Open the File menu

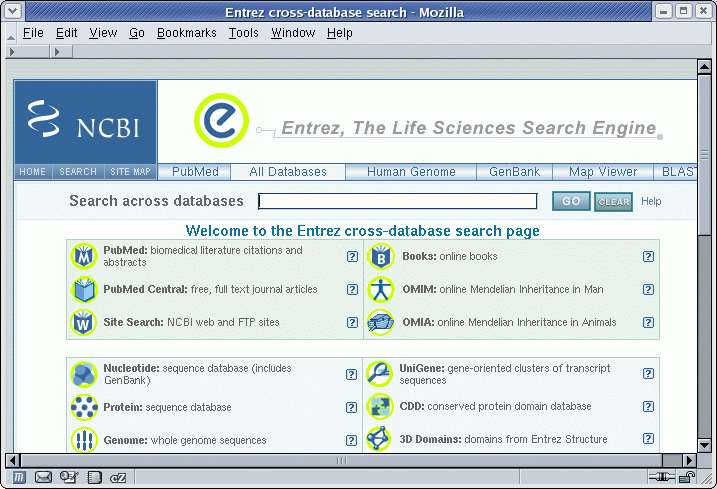click(x=33, y=33)
